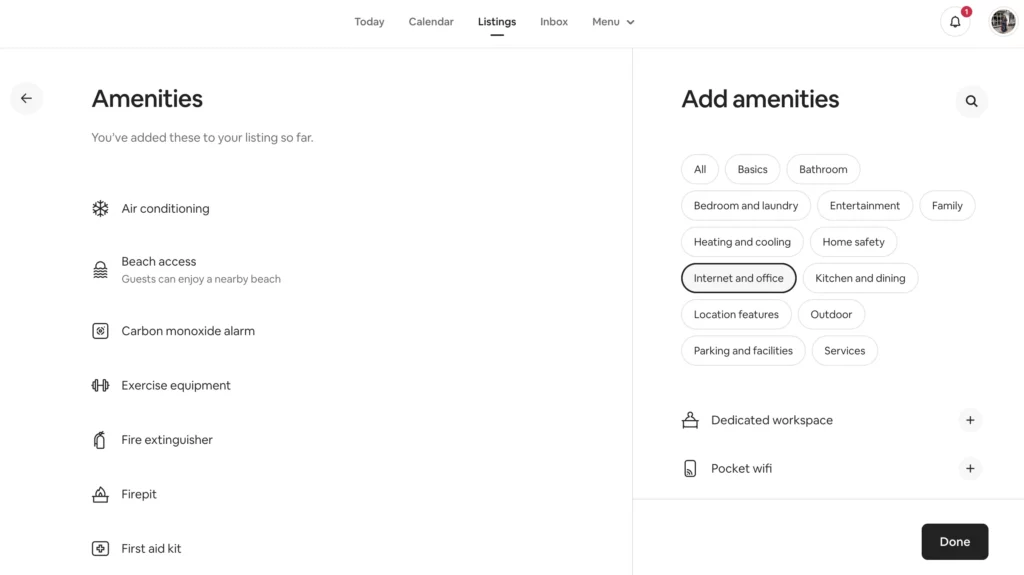Click the Air conditioning snowflake icon
The width and height of the screenshot is (1024, 575).
100,209
